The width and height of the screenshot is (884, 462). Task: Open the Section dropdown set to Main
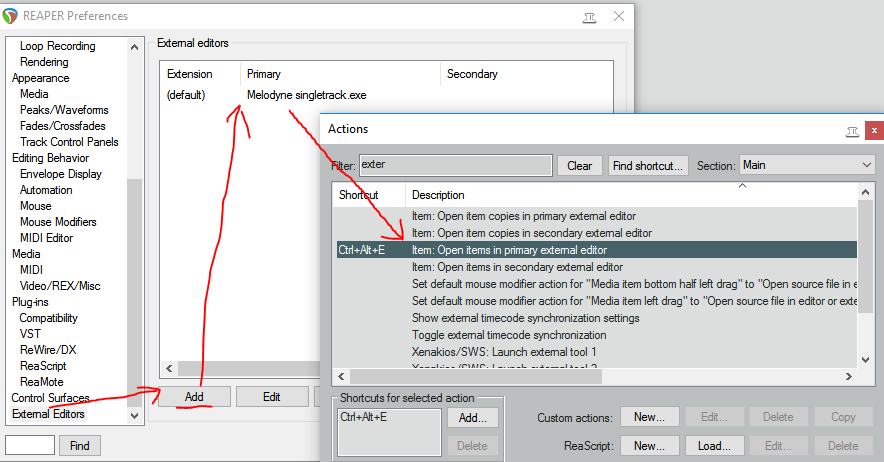tap(807, 165)
